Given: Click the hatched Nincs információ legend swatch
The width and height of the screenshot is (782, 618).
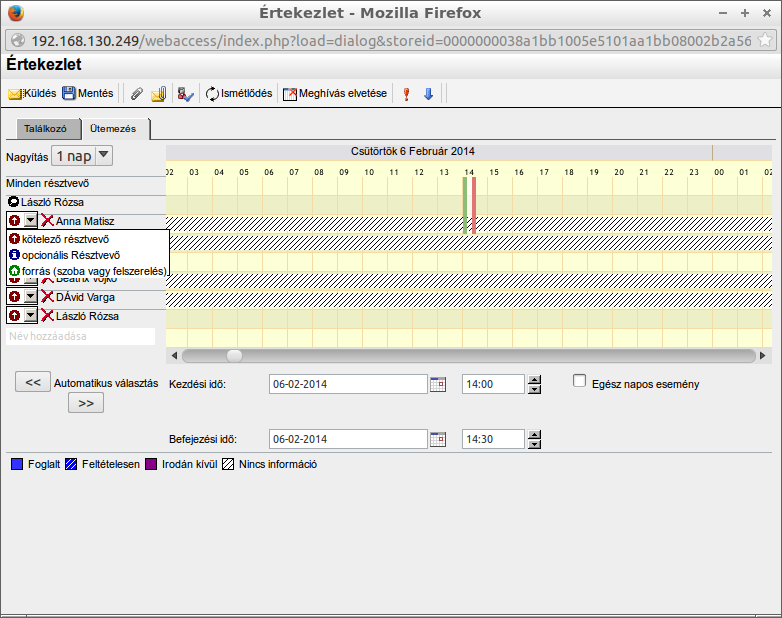Looking at the screenshot, I should point(228,464).
